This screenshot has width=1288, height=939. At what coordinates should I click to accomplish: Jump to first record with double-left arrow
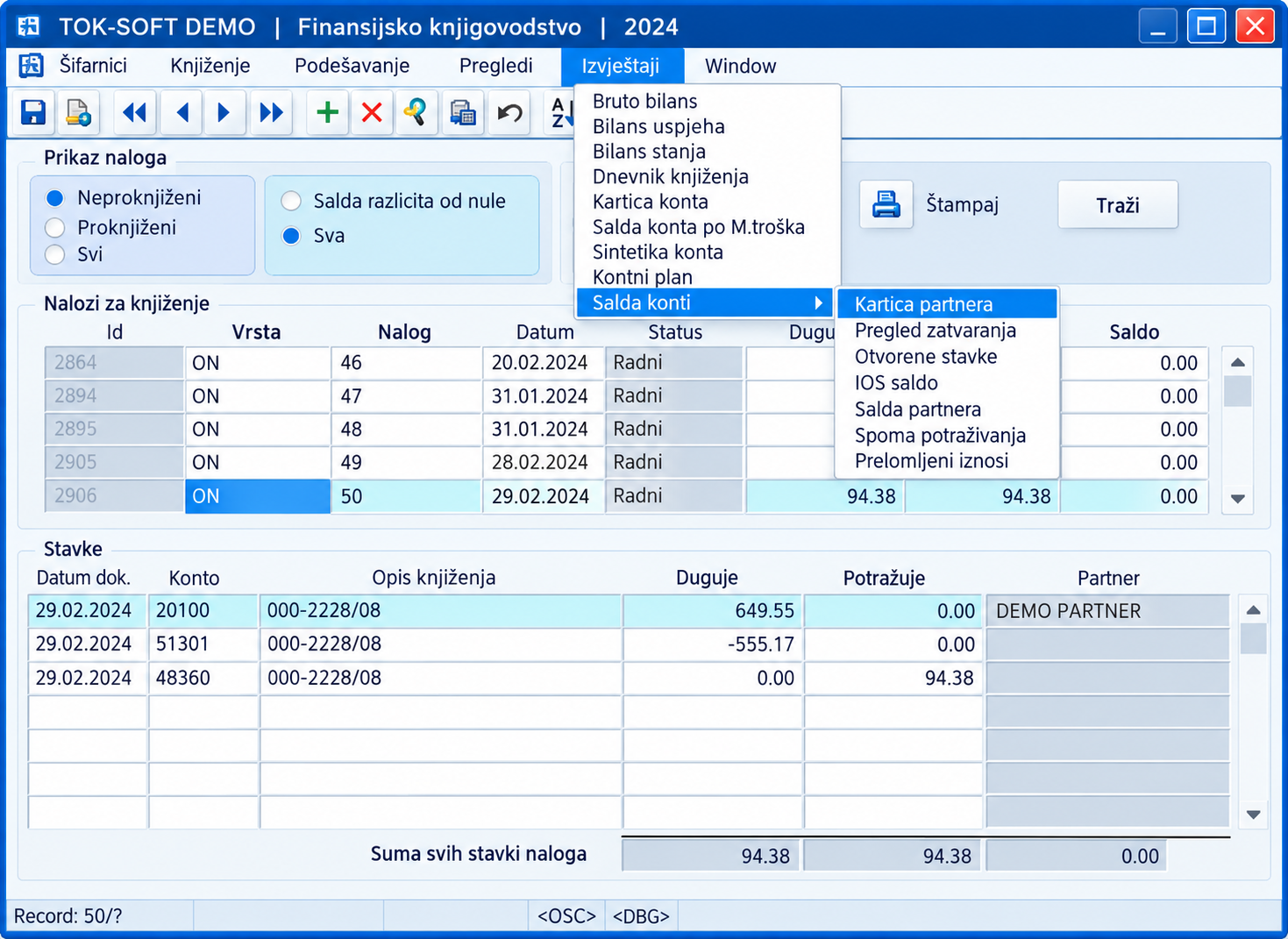coord(135,112)
